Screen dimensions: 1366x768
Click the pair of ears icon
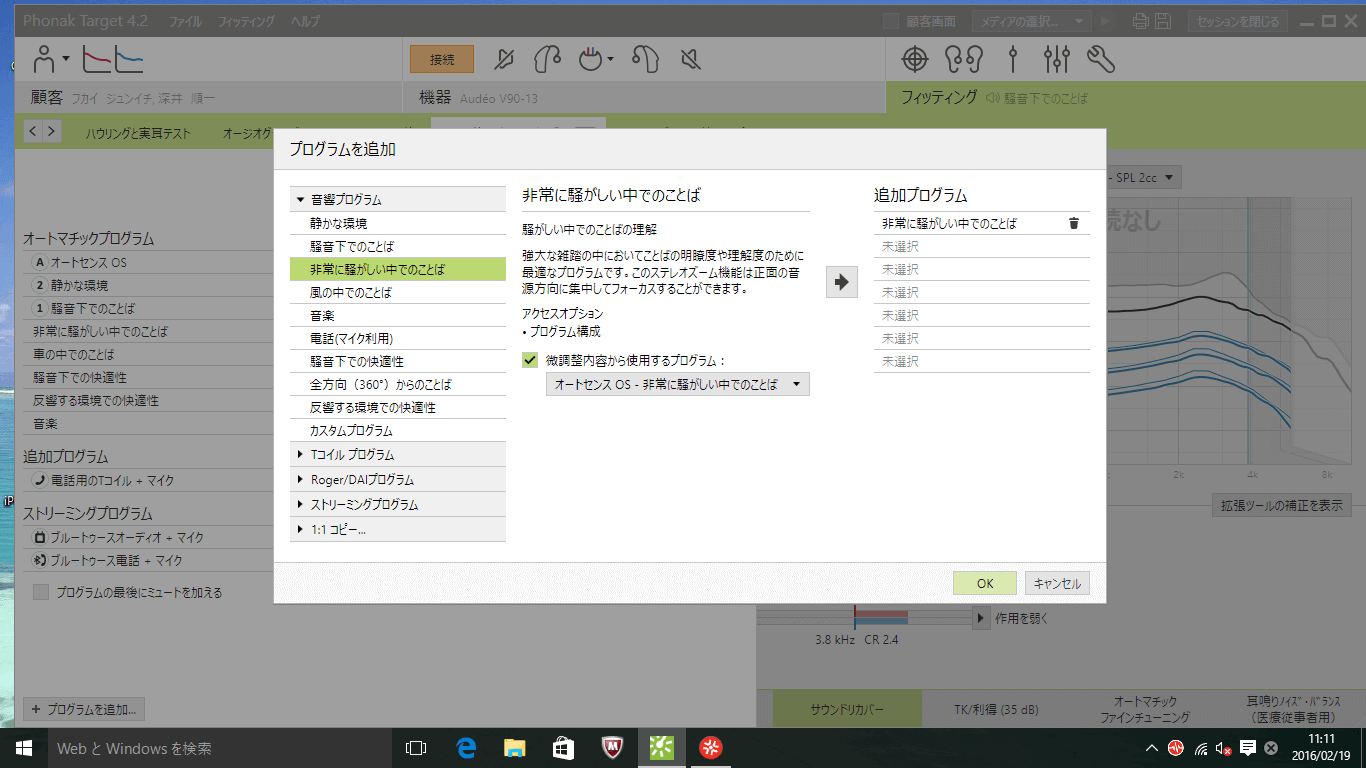pos(965,60)
